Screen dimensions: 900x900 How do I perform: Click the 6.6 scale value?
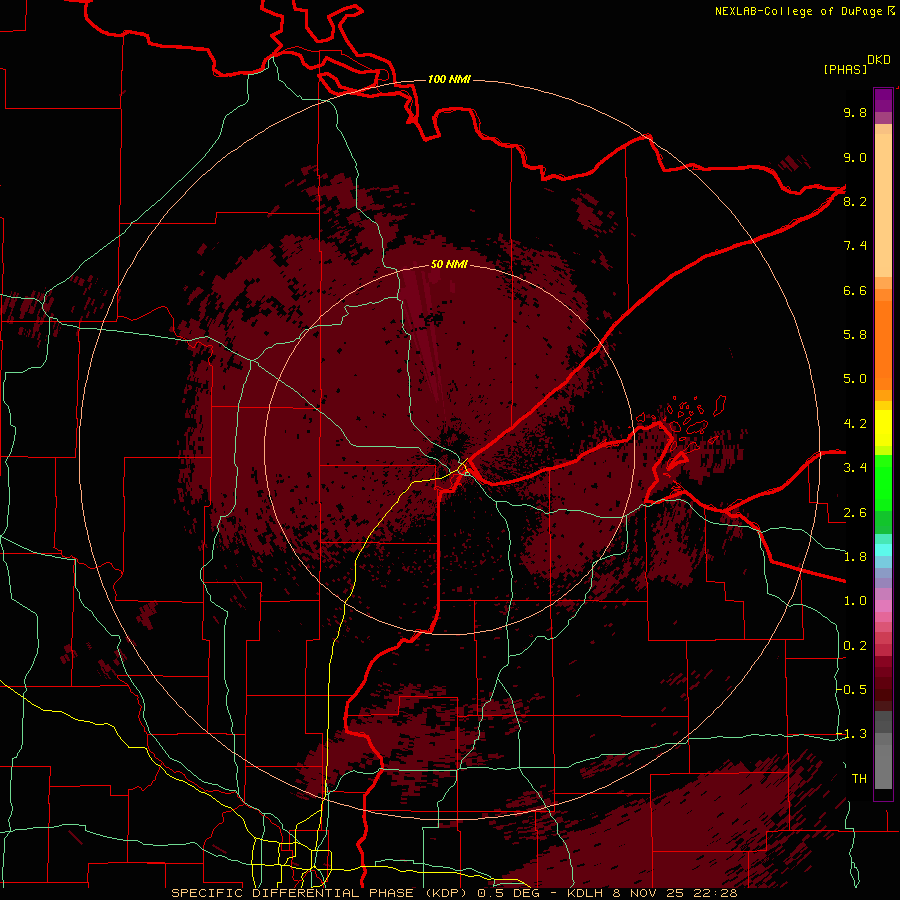pyautogui.click(x=855, y=290)
